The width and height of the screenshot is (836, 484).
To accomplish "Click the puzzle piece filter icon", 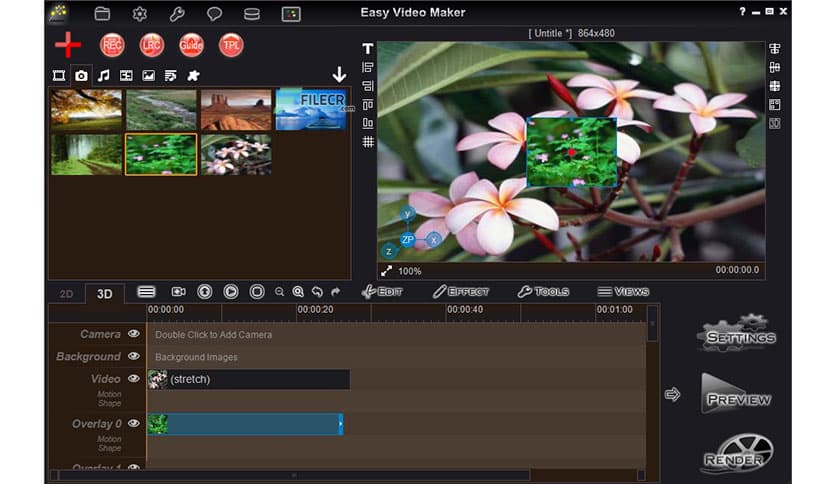I will coord(193,75).
